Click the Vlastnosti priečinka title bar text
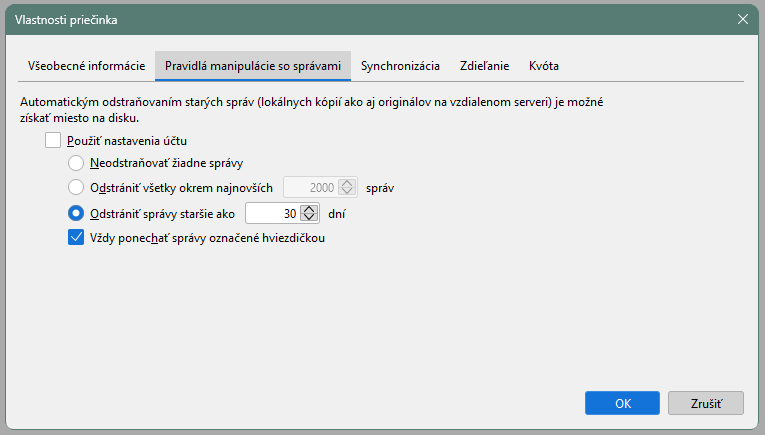The width and height of the screenshot is (765, 435). 71,19
